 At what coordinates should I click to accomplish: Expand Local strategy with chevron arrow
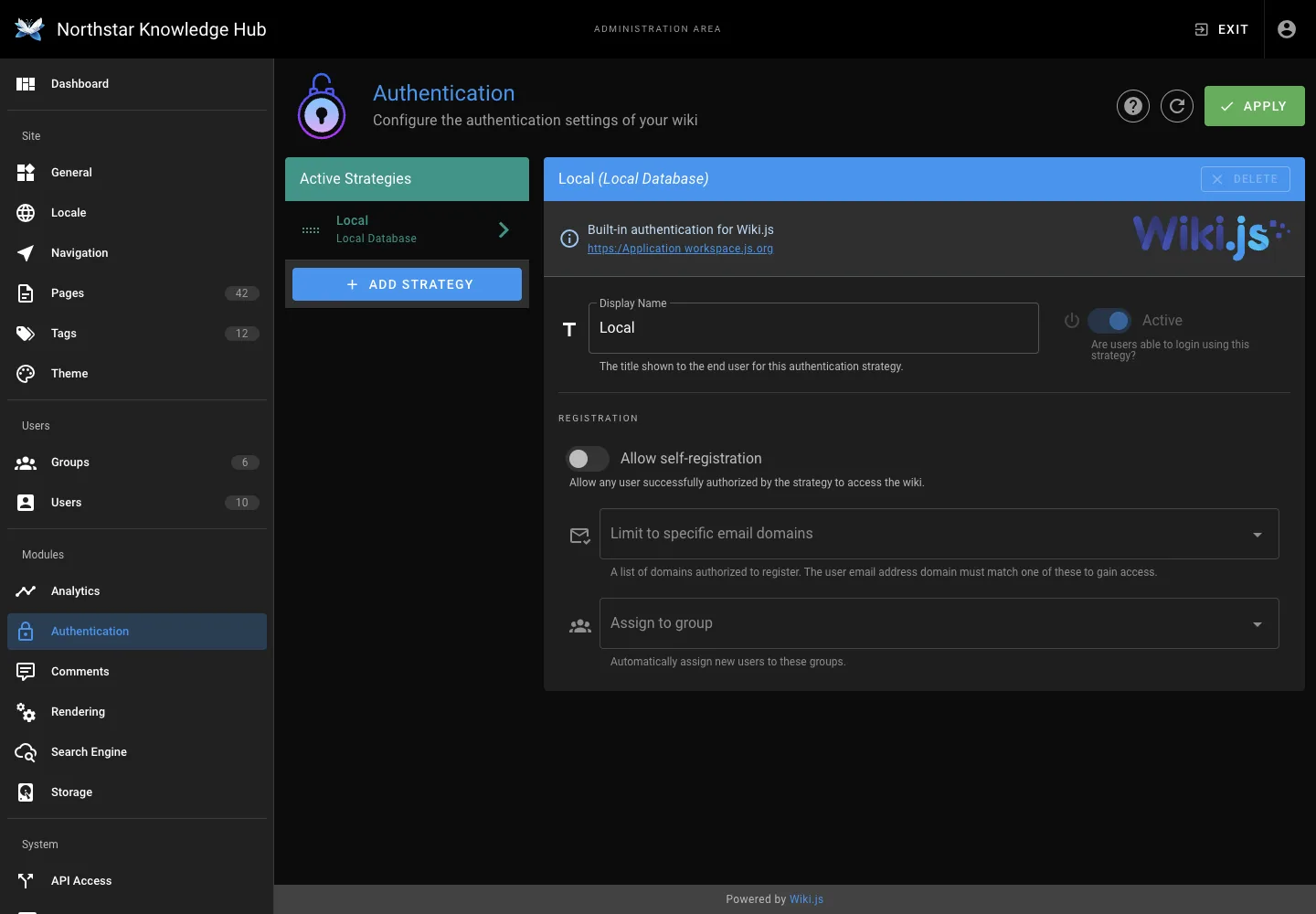(x=504, y=230)
